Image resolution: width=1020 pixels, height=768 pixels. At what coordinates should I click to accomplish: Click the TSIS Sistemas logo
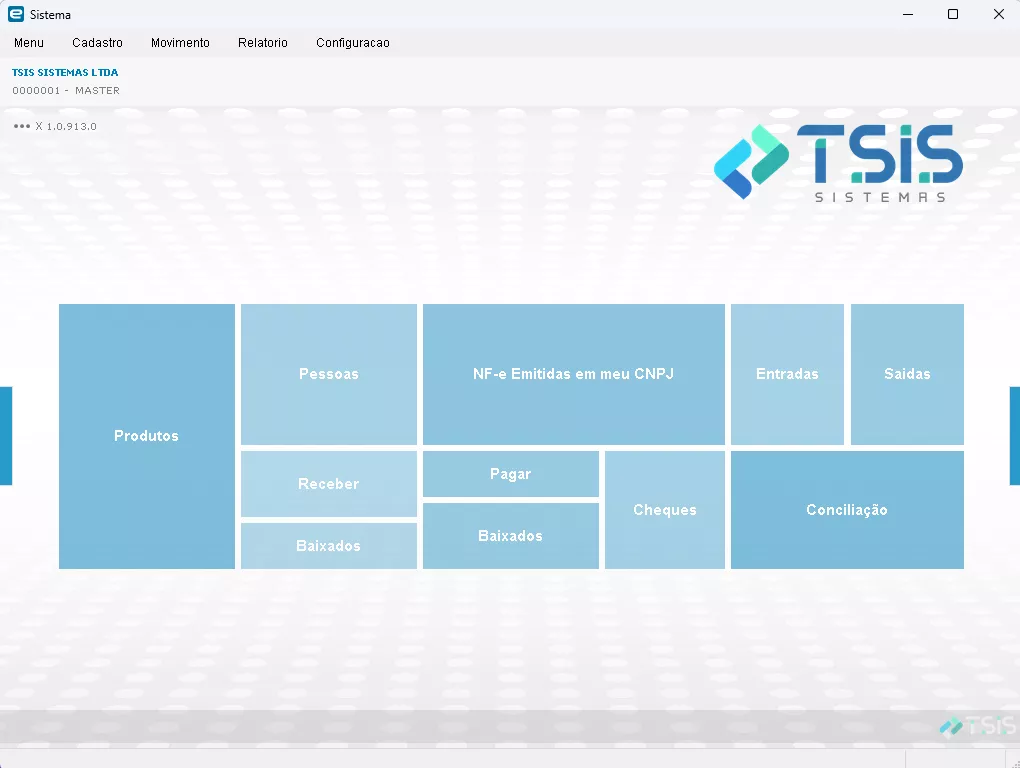pyautogui.click(x=838, y=162)
